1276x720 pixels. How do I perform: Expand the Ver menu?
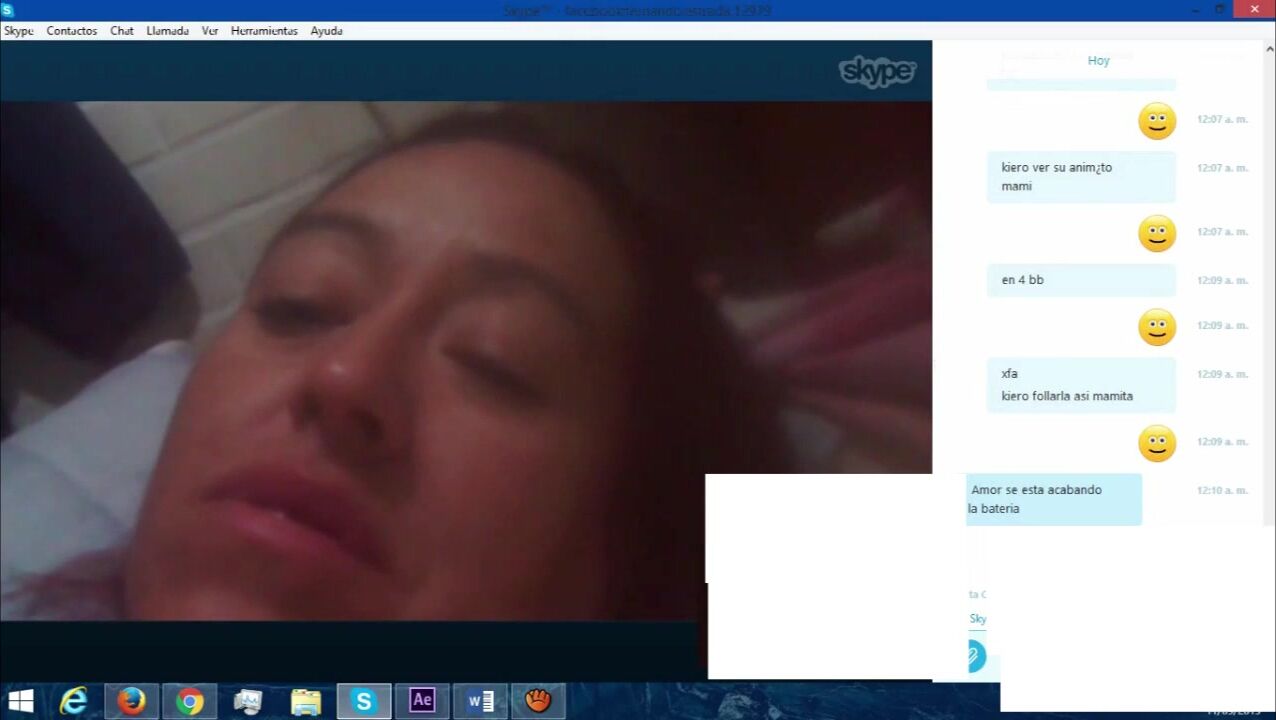210,31
